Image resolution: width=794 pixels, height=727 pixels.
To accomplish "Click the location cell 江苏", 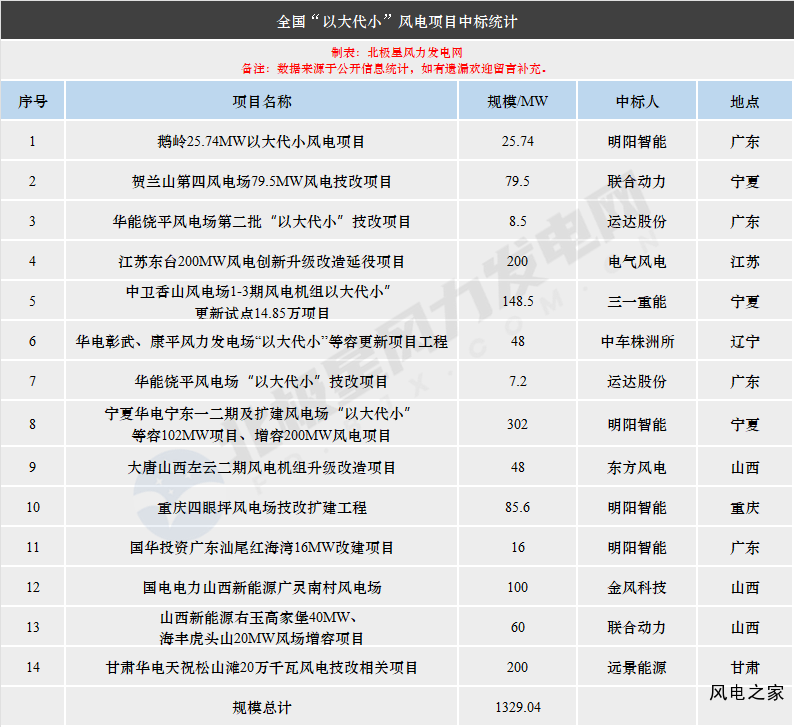I will click(x=745, y=261).
